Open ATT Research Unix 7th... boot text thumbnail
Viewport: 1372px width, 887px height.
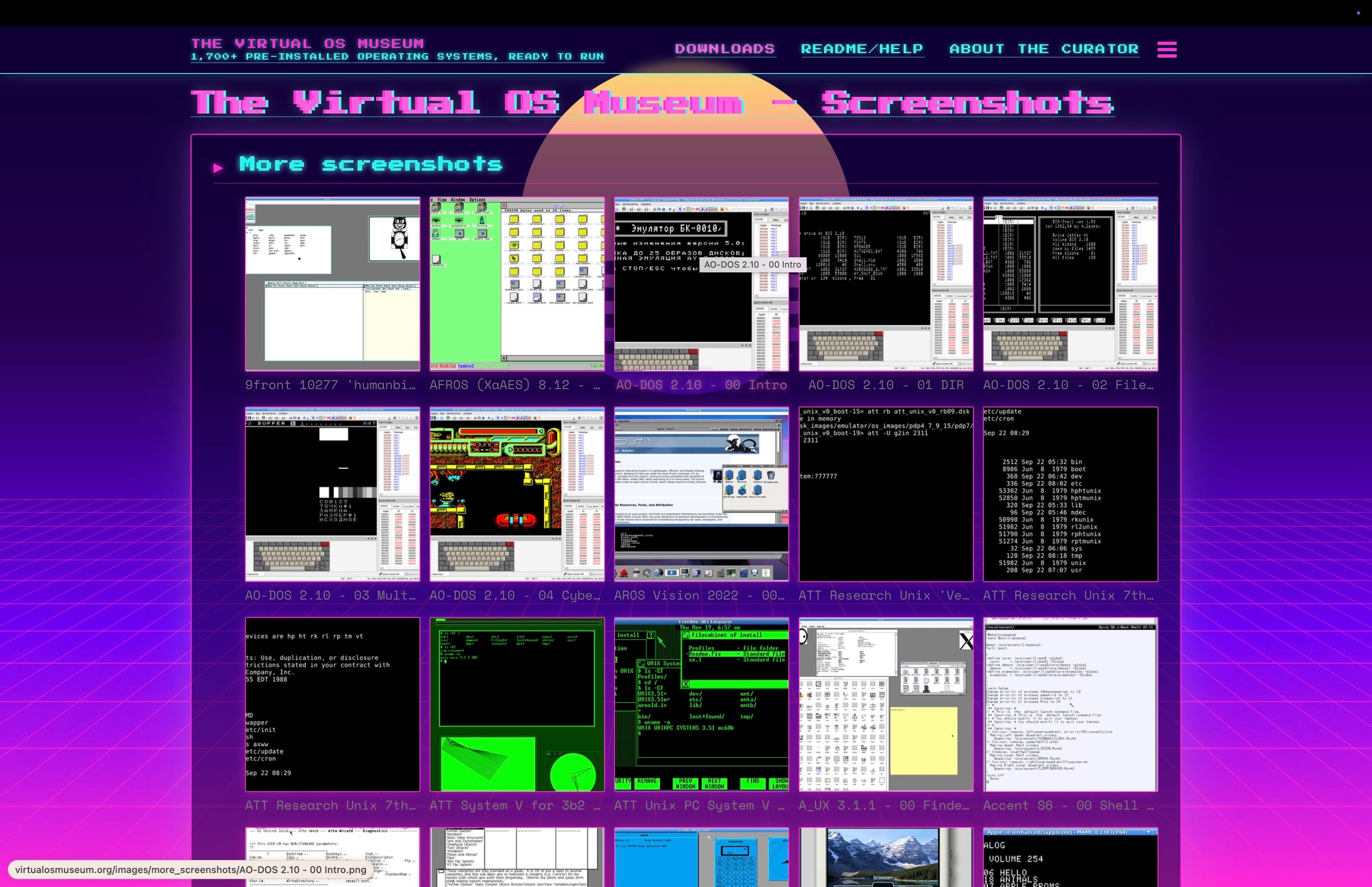tap(332, 704)
